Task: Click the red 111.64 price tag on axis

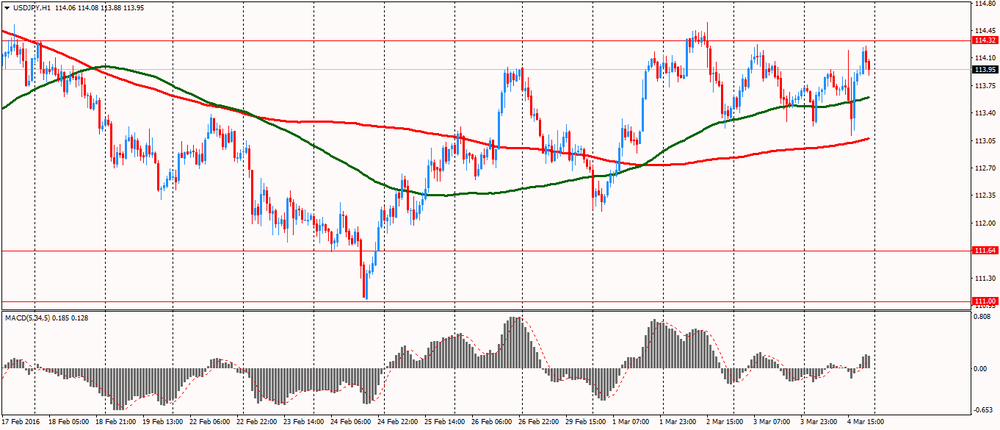Action: (985, 251)
